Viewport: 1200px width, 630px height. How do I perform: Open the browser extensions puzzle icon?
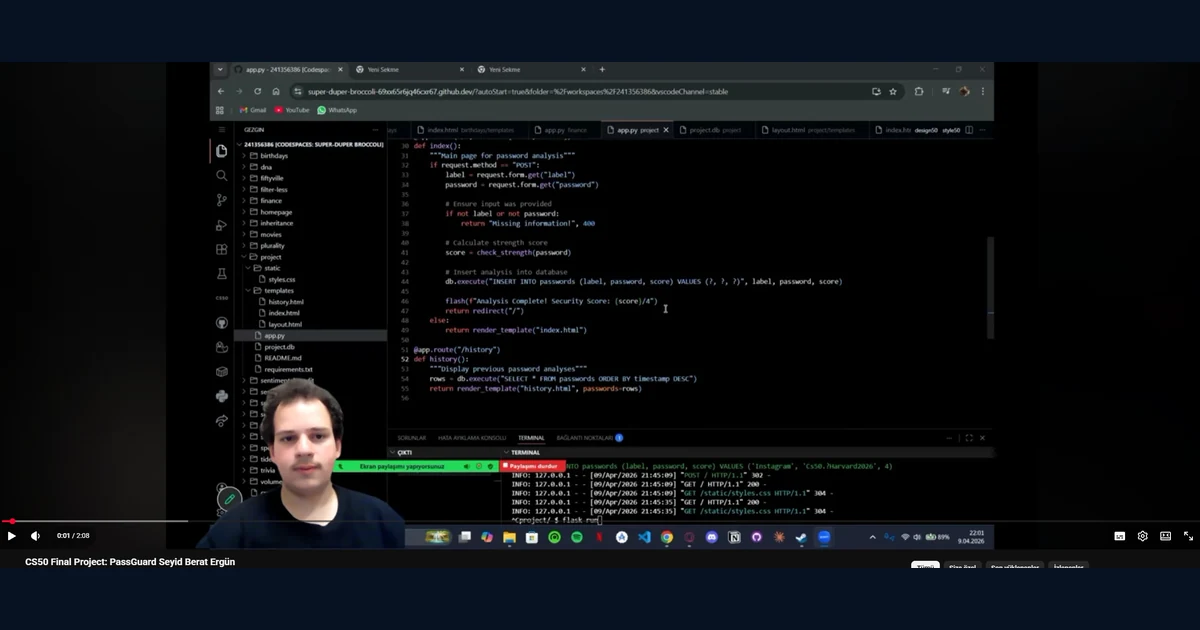click(919, 91)
